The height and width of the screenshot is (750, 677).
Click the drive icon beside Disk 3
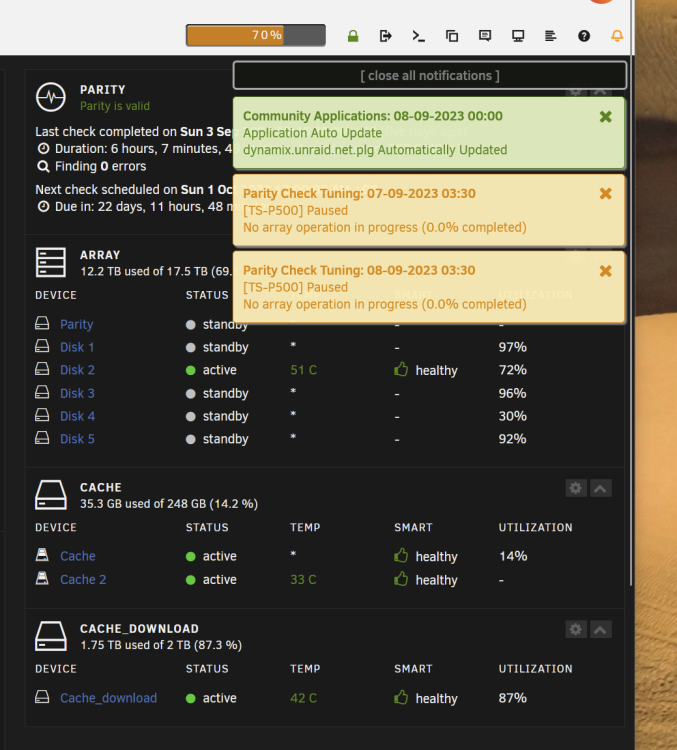(42, 392)
